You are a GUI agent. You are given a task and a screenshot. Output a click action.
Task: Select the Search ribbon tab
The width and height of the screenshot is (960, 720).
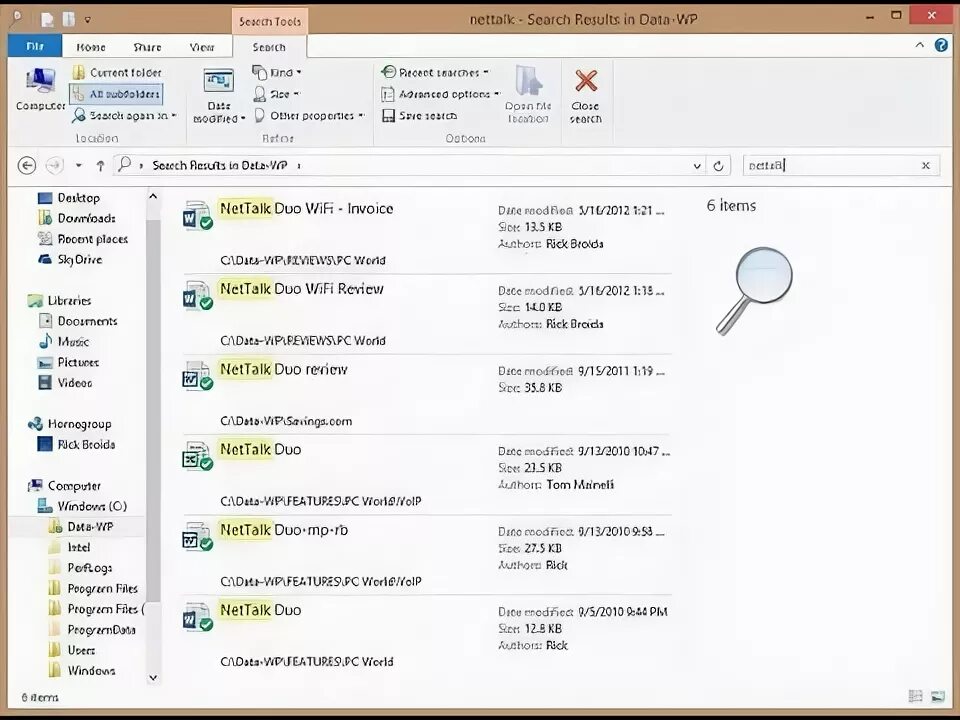(x=269, y=47)
